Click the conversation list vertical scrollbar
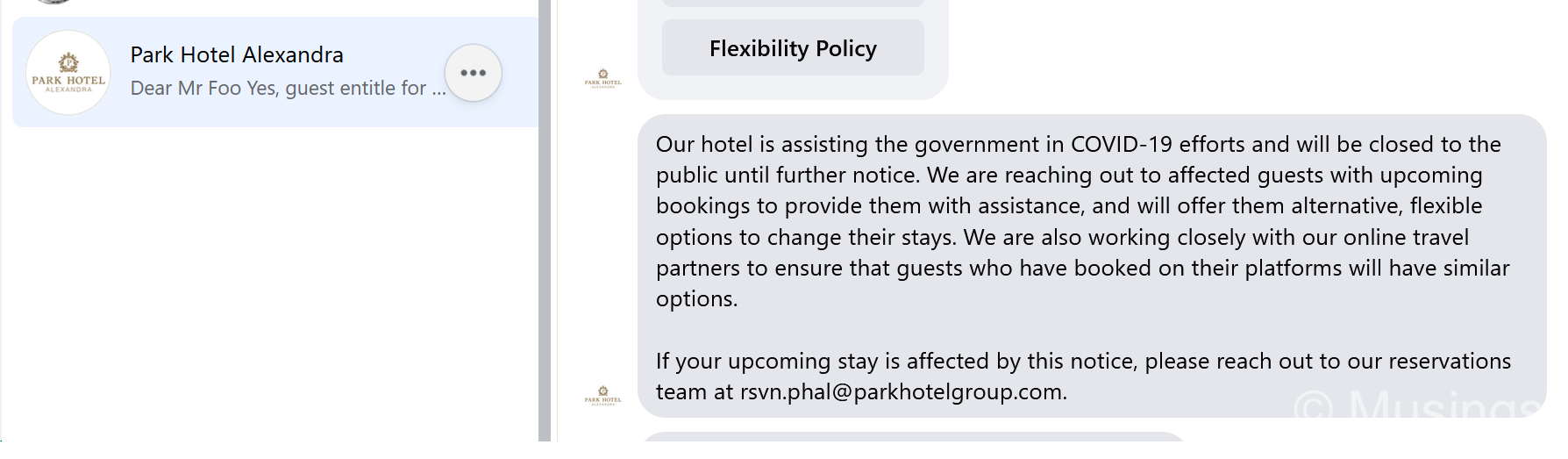Image resolution: width=1568 pixels, height=459 pixels. [x=545, y=220]
